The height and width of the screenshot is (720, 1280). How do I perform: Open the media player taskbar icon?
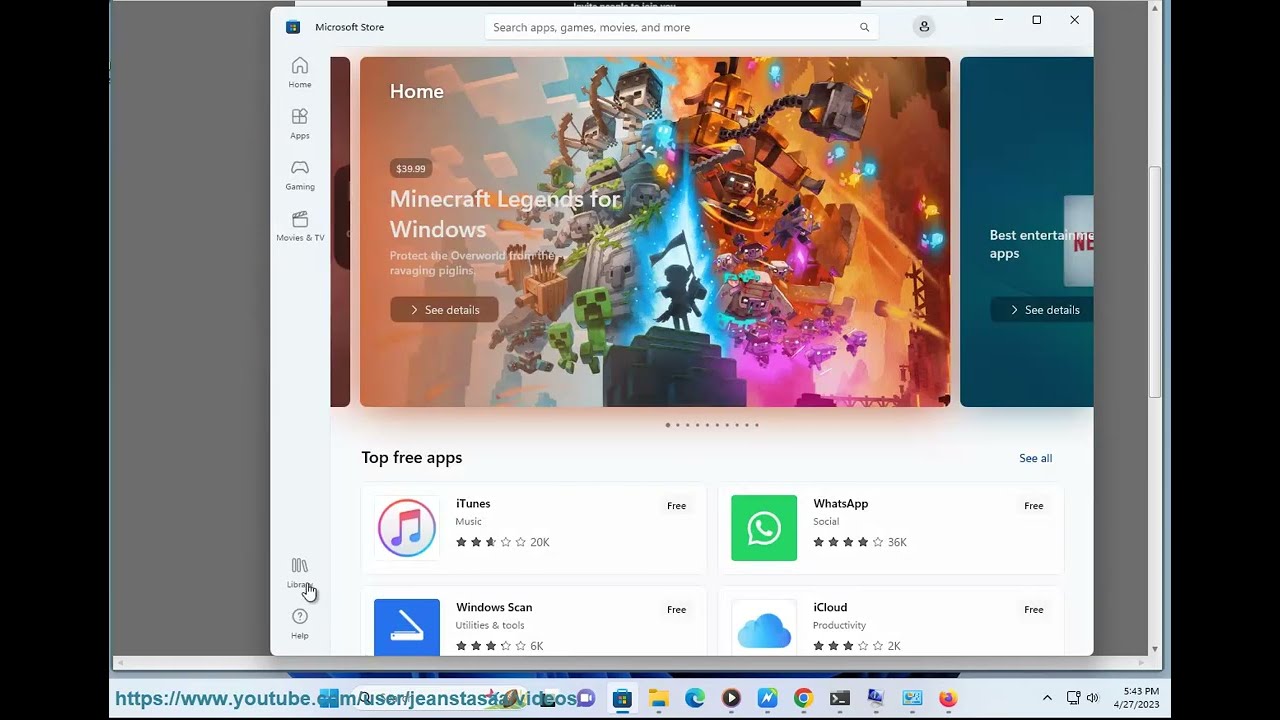tap(731, 698)
